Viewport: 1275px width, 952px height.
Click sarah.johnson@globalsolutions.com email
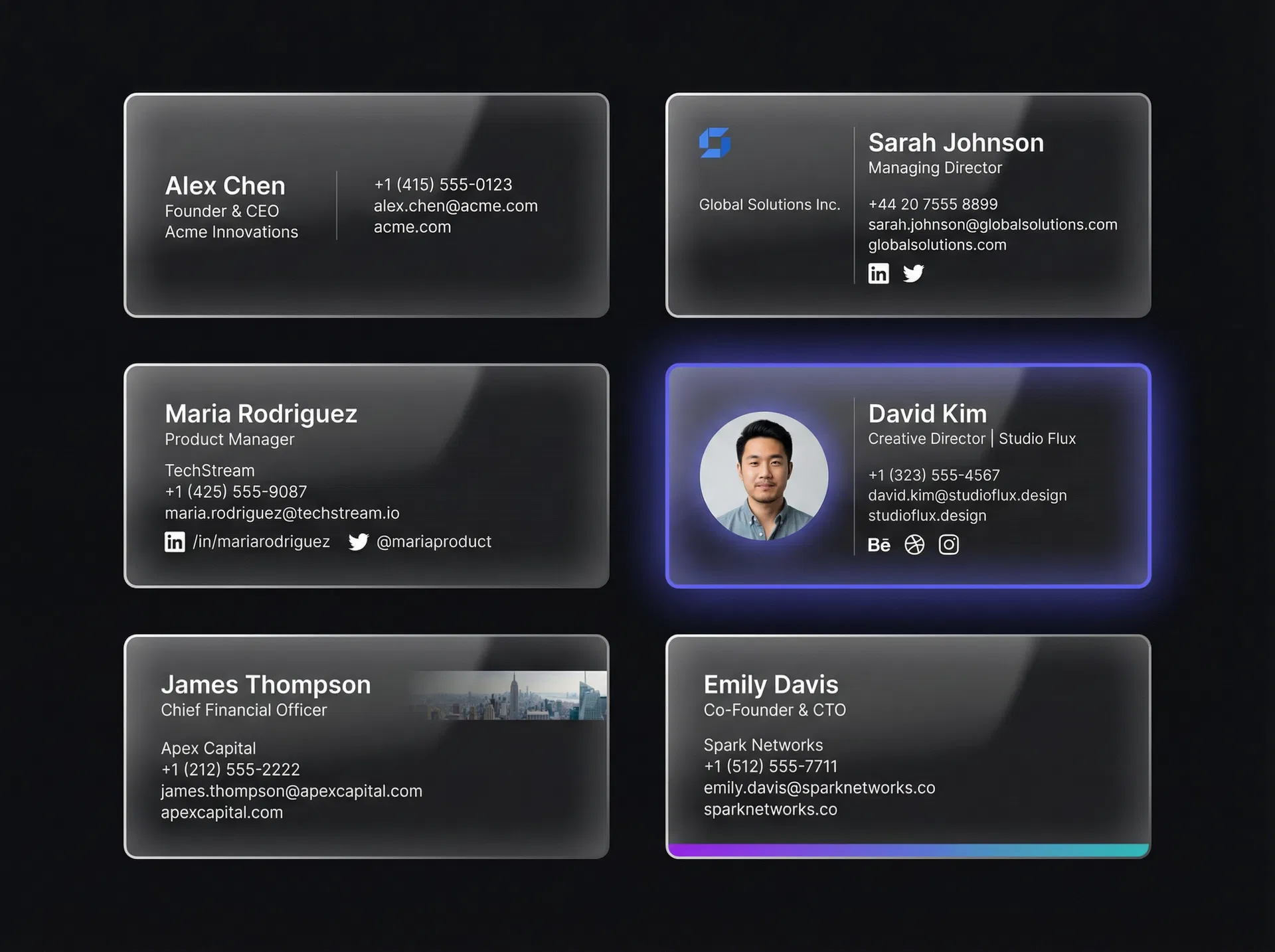tap(992, 224)
